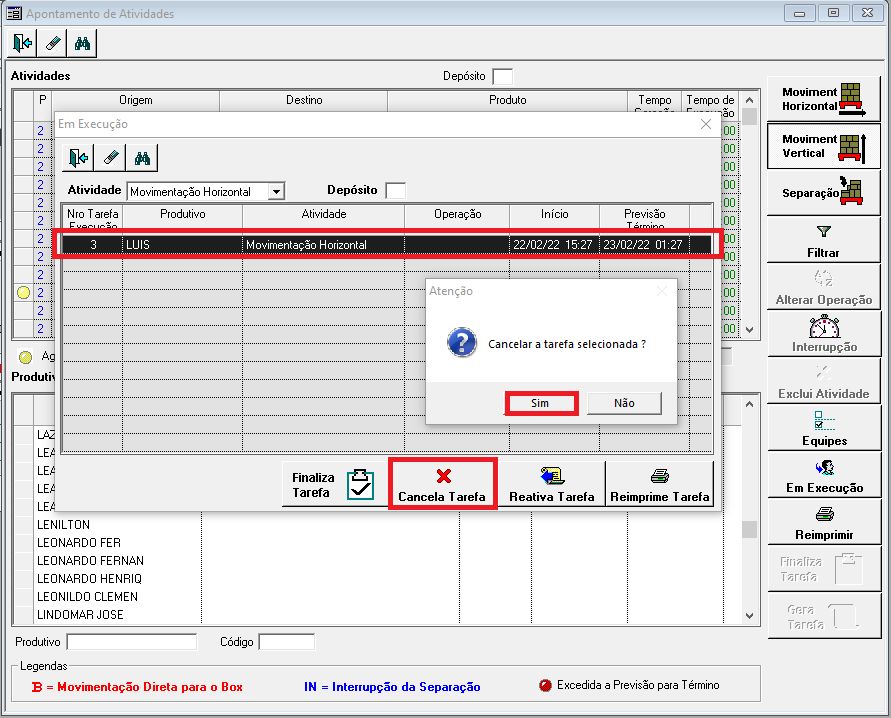Open Moviment Horizontal from side panel
The width and height of the screenshot is (891, 718).
(x=823, y=99)
